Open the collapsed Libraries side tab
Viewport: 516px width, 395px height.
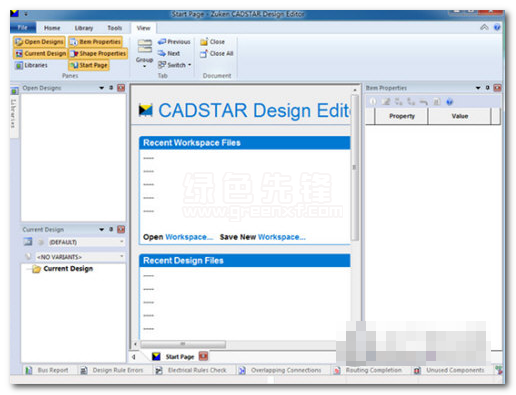tap(14, 111)
